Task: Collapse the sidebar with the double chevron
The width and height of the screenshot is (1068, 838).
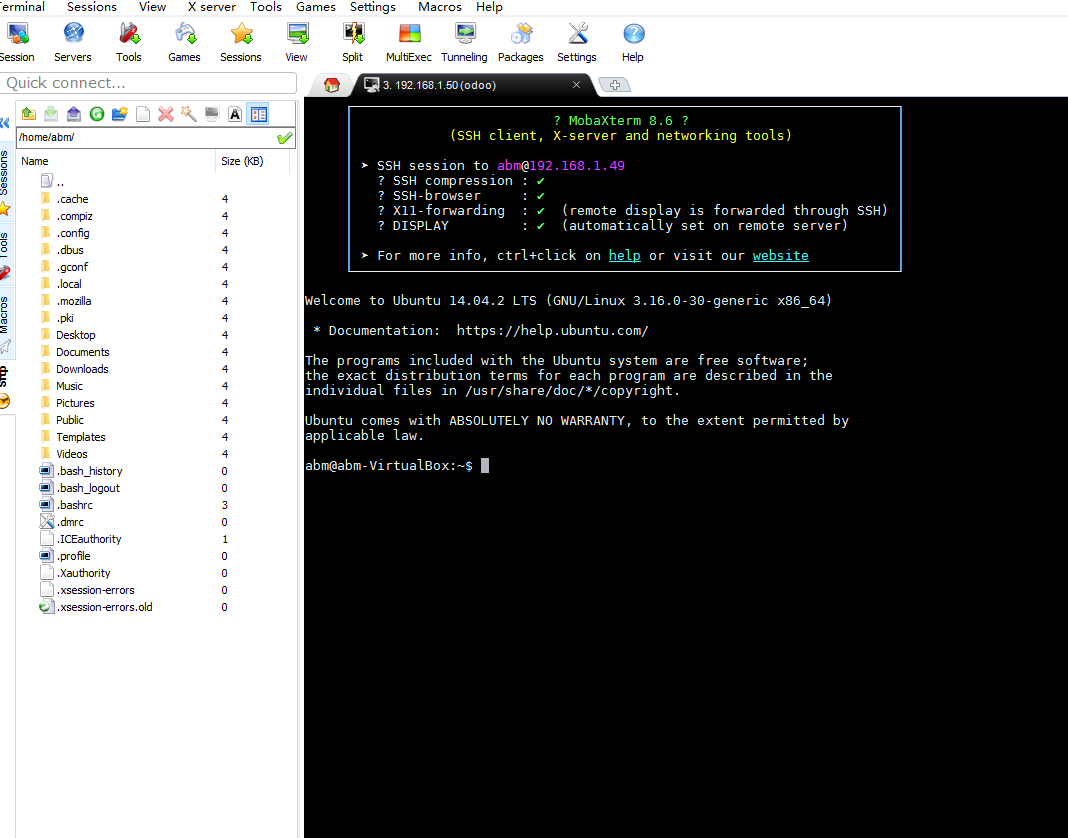Action: coord(5,123)
